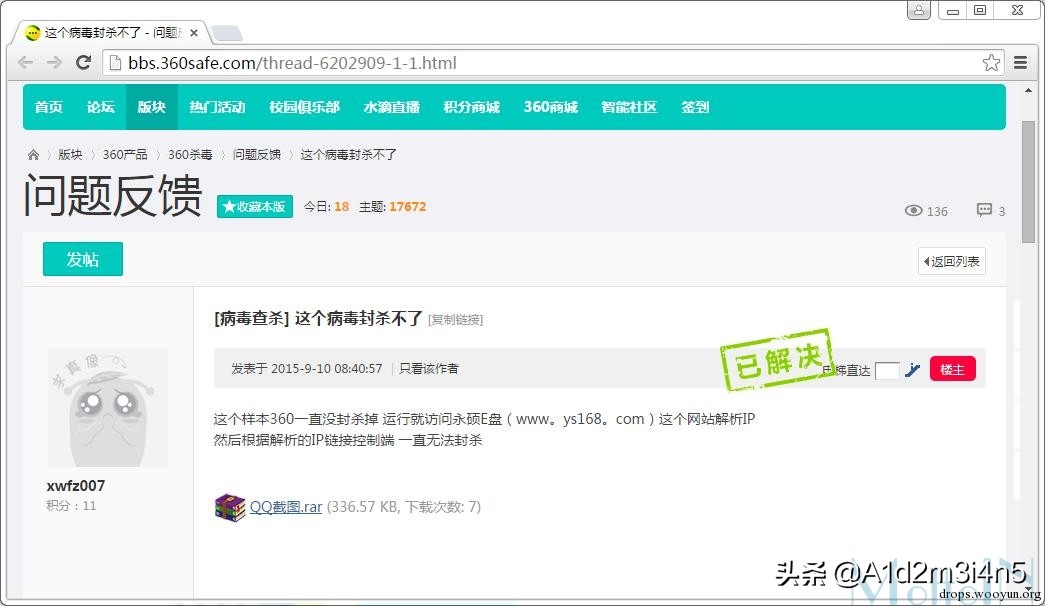Viewport: 1045px width, 606px height.
Task: Select the browser tab 这个病毒封杀不了
Action: coord(111,33)
